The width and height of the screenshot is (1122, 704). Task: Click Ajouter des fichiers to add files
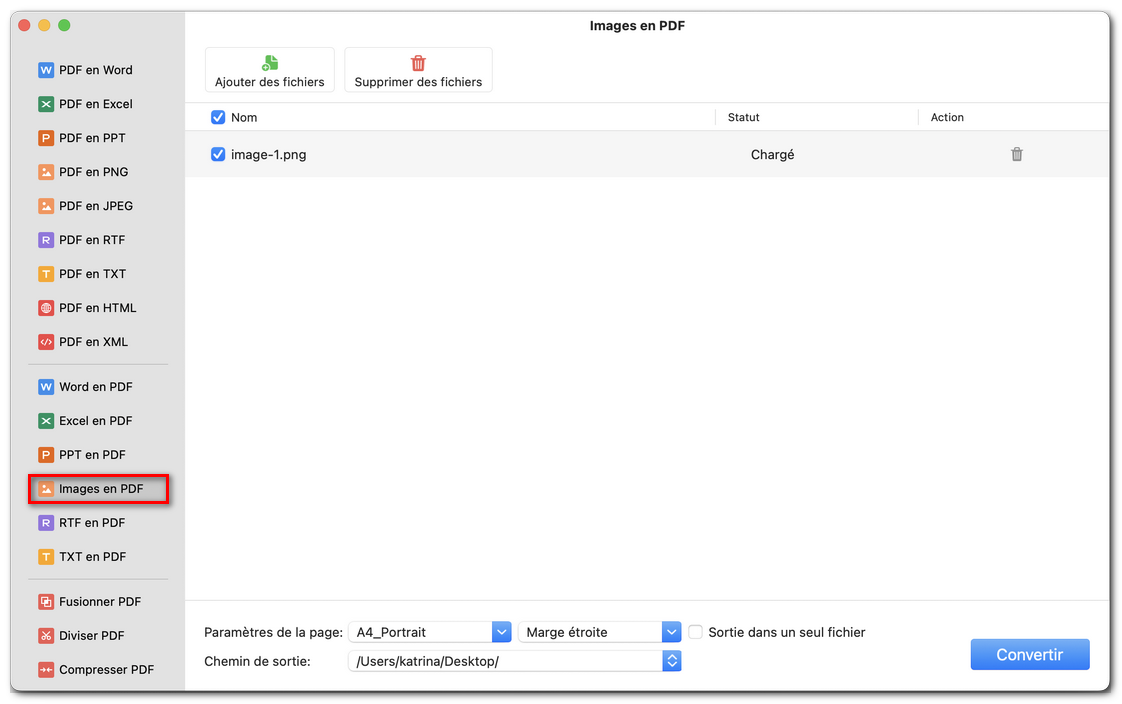[269, 70]
